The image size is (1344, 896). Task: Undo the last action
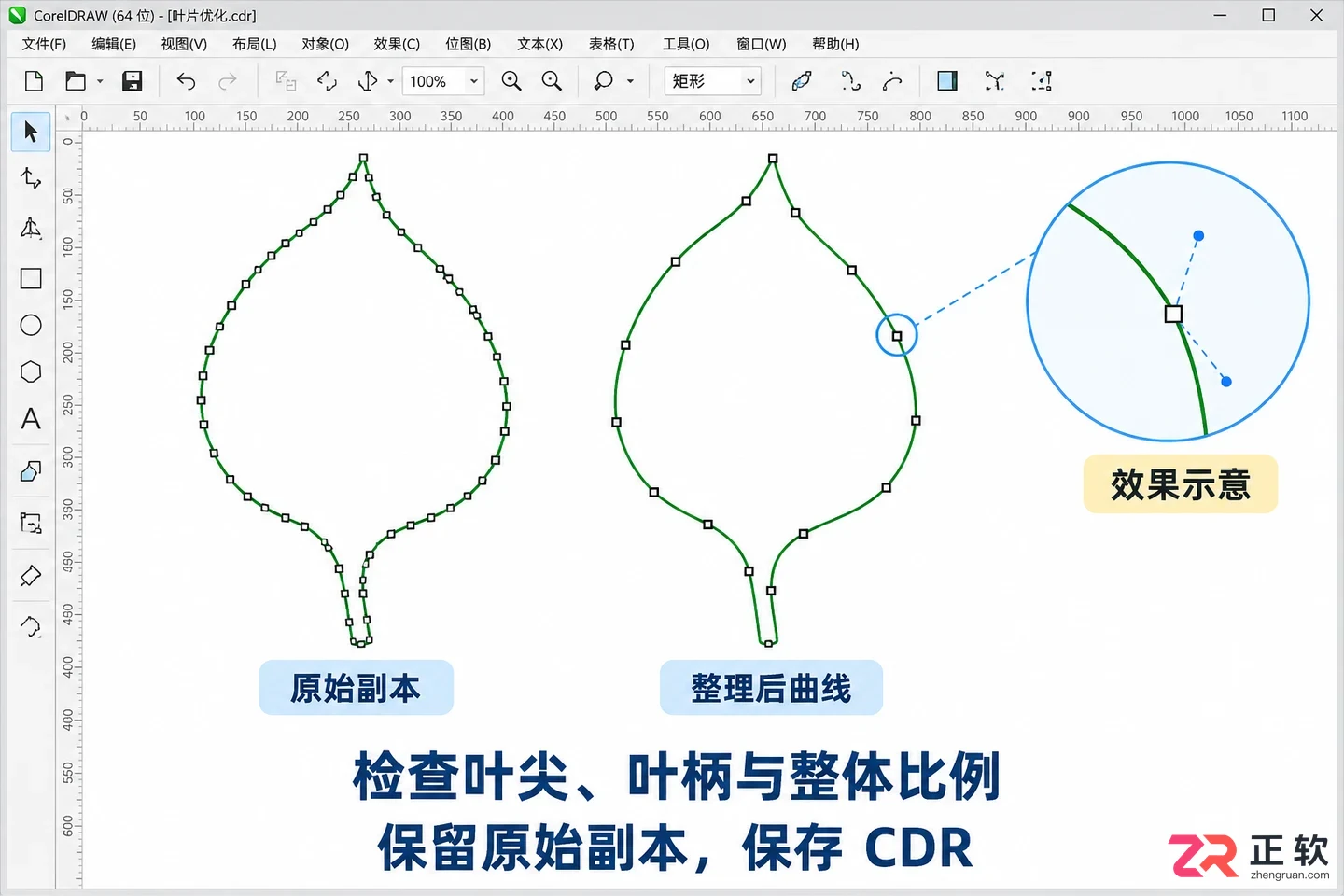[x=186, y=81]
